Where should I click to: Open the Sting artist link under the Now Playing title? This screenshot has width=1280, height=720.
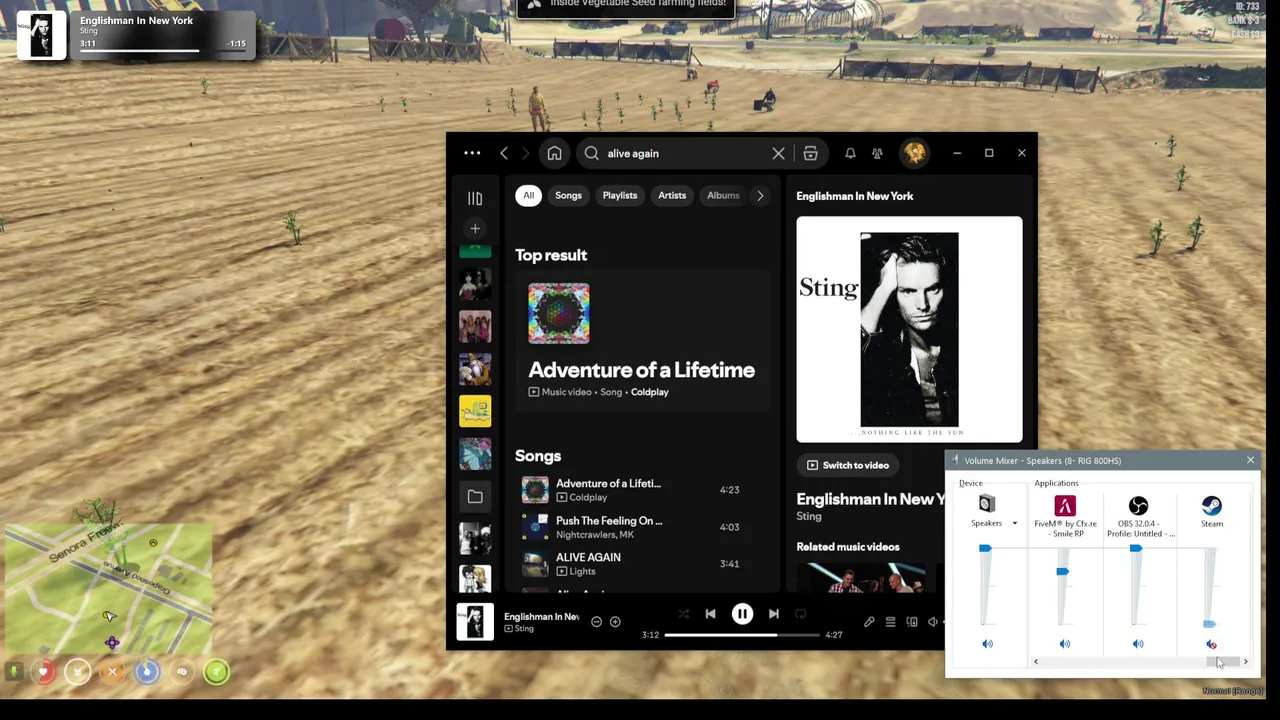(808, 516)
